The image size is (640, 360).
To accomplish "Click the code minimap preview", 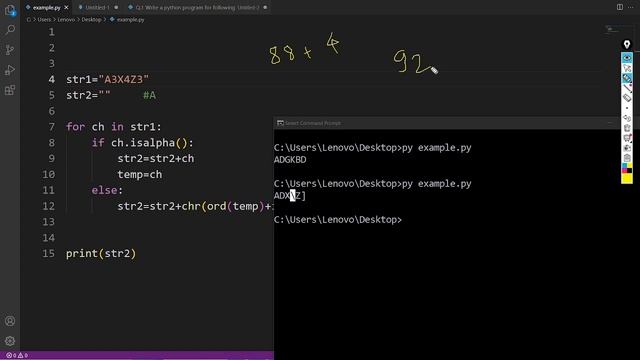I will click(x=611, y=29).
